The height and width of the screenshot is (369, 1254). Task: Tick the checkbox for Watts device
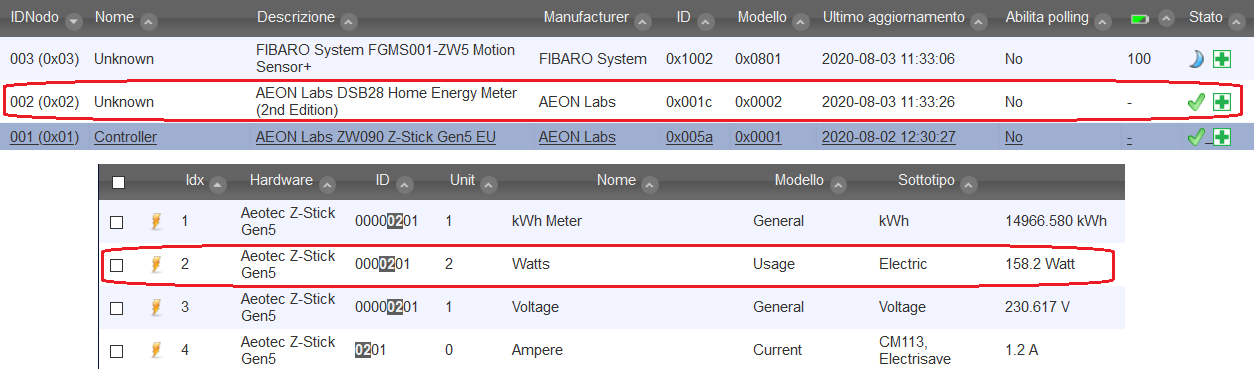117,265
